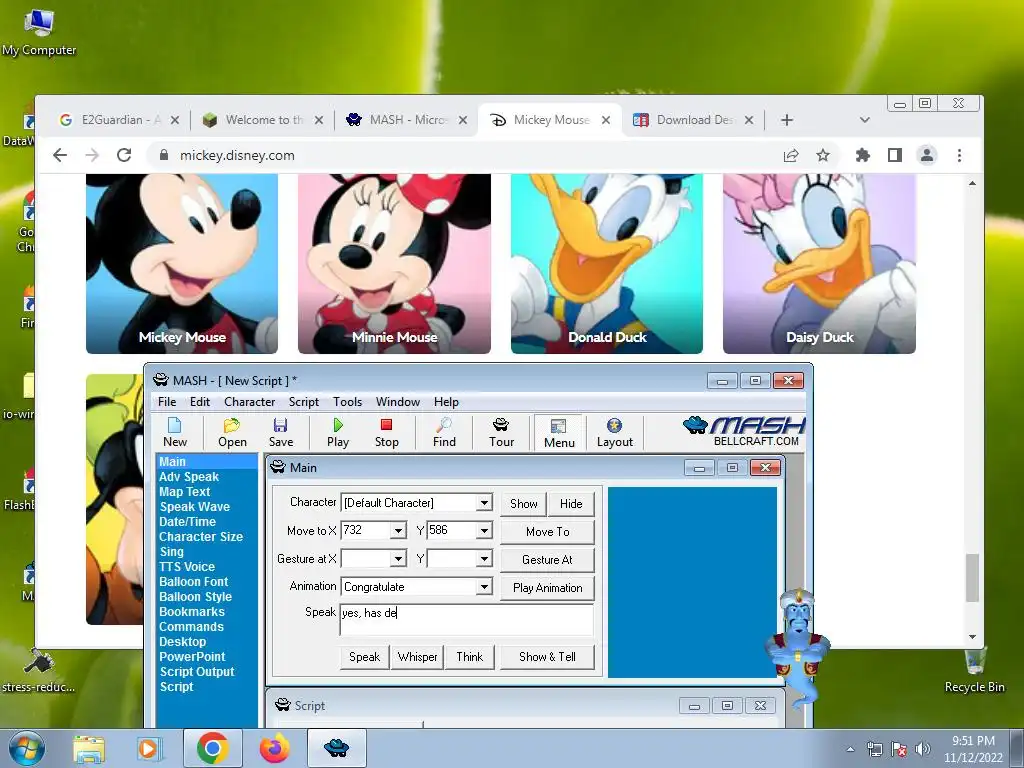
Task: Open Chrome three-dot menu
Action: click(959, 155)
